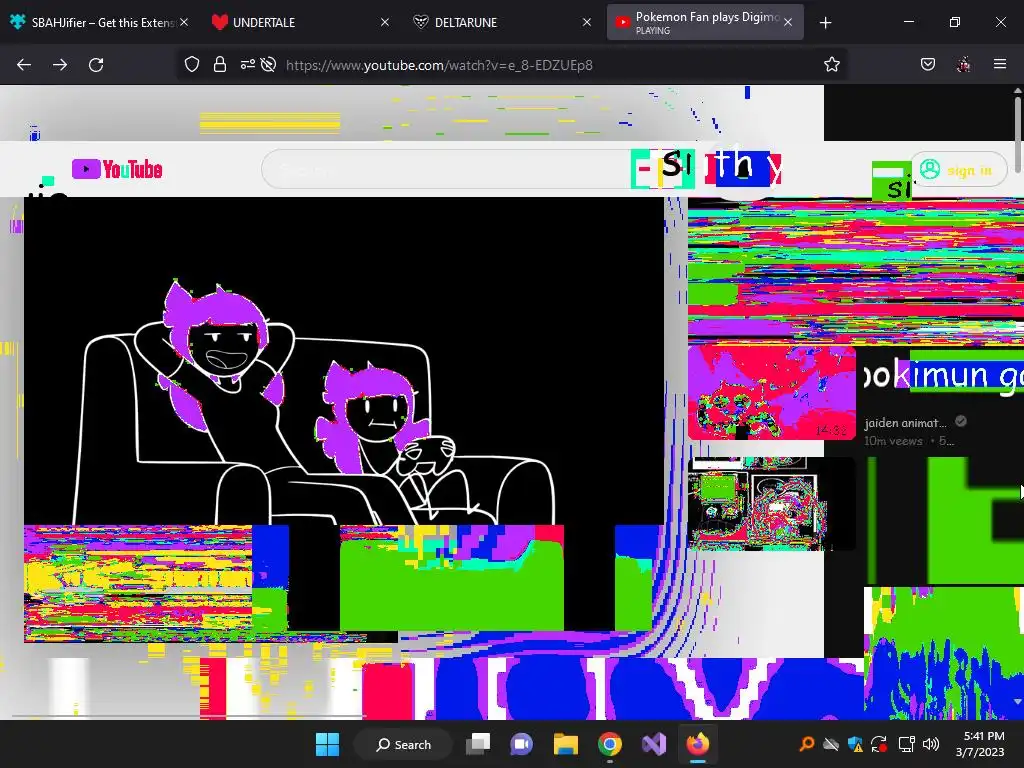
Task: Close the UNDERTALE tab
Action: point(385,22)
